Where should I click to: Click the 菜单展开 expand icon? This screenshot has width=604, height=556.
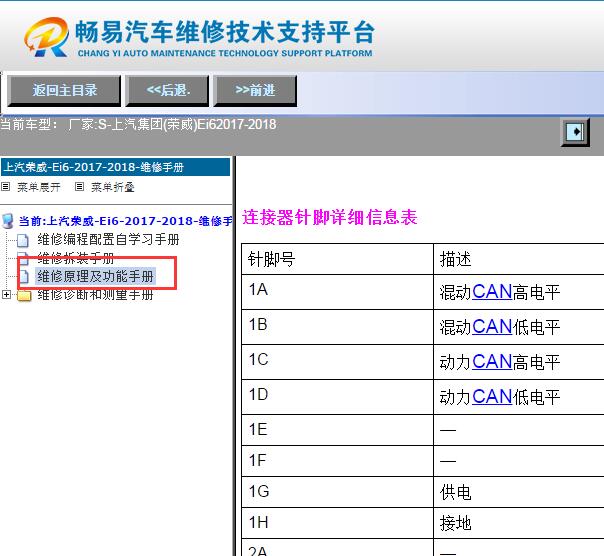(x=5, y=187)
